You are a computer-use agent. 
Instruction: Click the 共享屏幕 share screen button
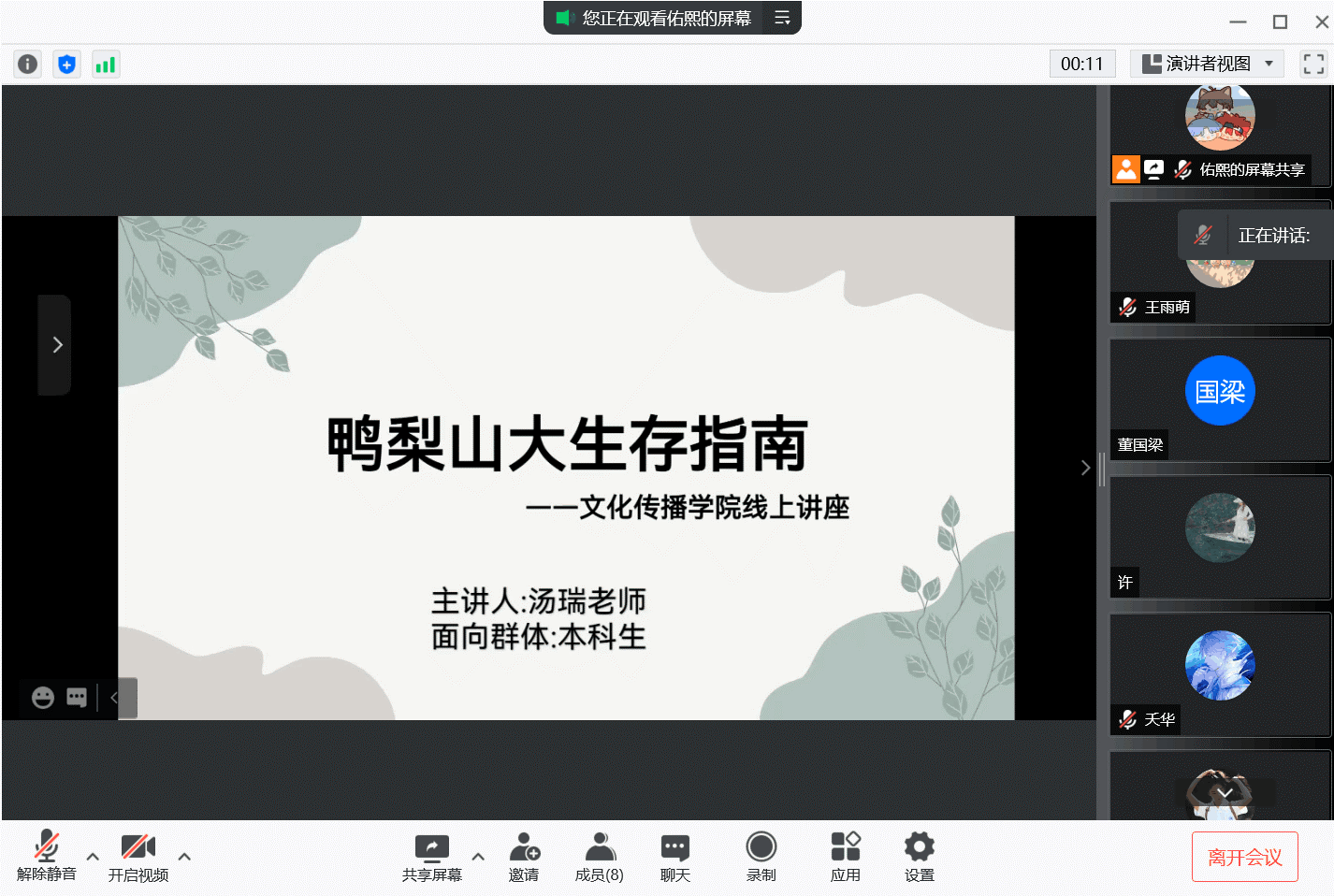432,856
